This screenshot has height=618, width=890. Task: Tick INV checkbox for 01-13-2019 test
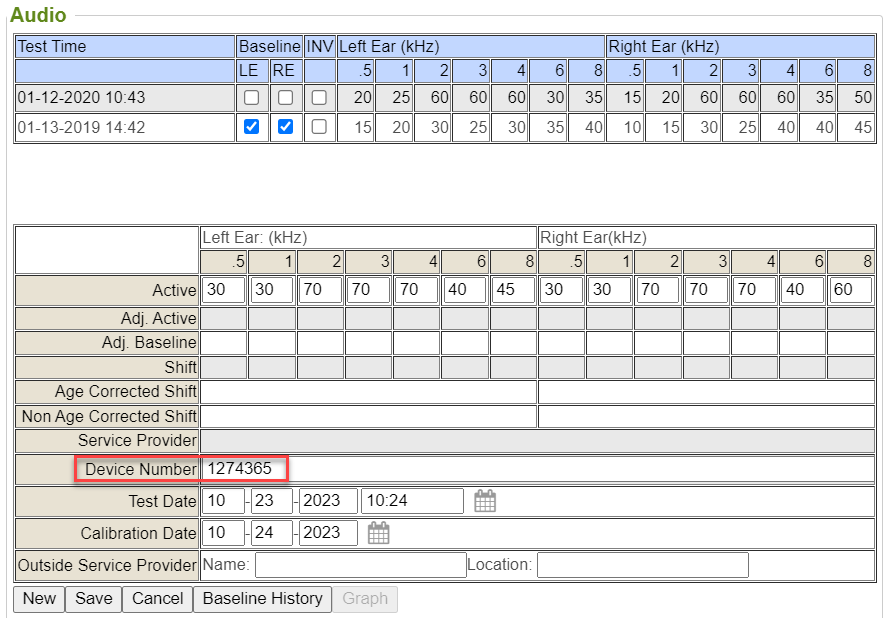tap(319, 127)
